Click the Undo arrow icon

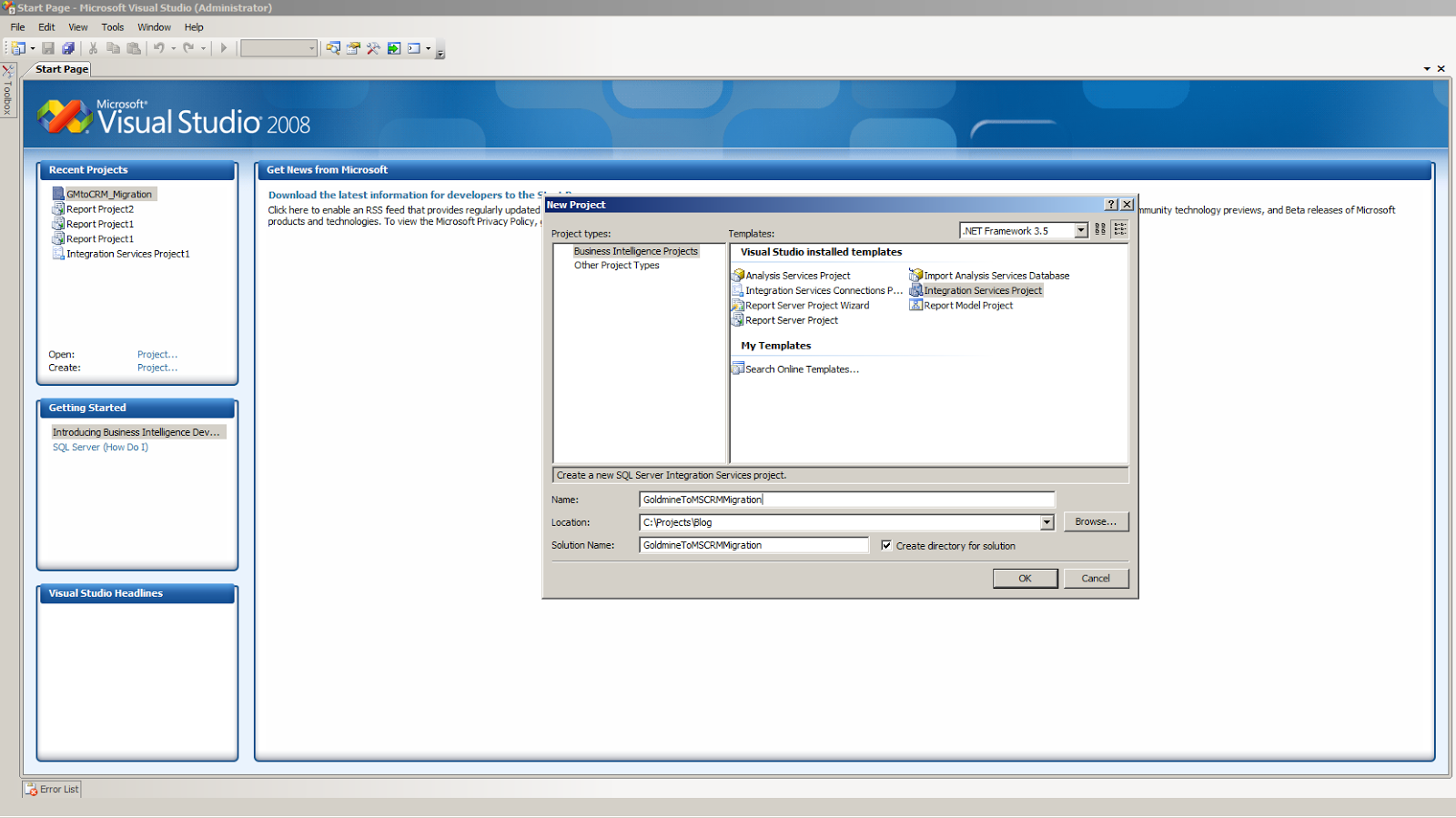click(x=159, y=48)
